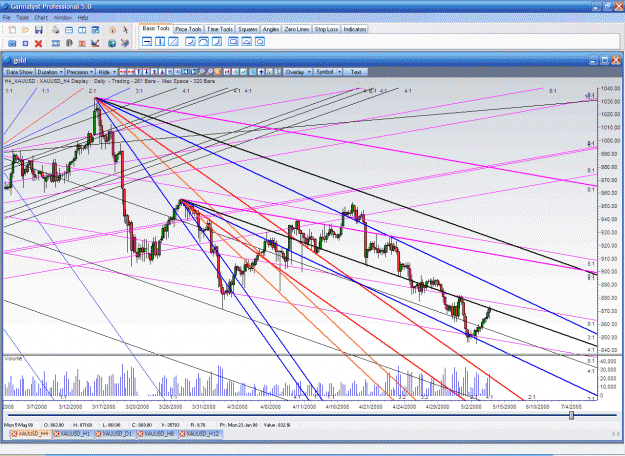The image size is (625, 456).
Task: Click the blue up-arrow icon in chart toolbar
Action: click(261, 72)
